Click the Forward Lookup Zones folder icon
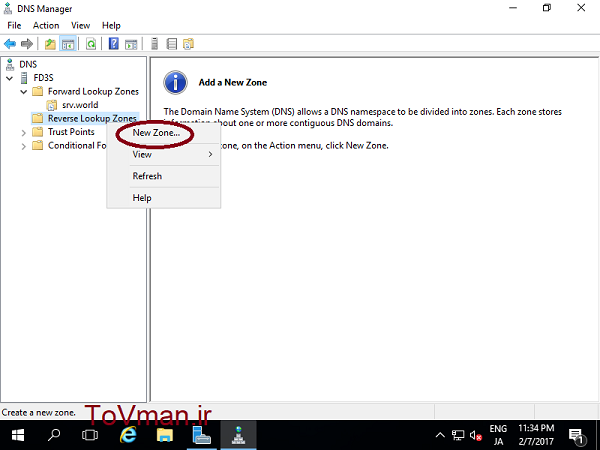Screen dimensions: 600x450 coord(38,91)
